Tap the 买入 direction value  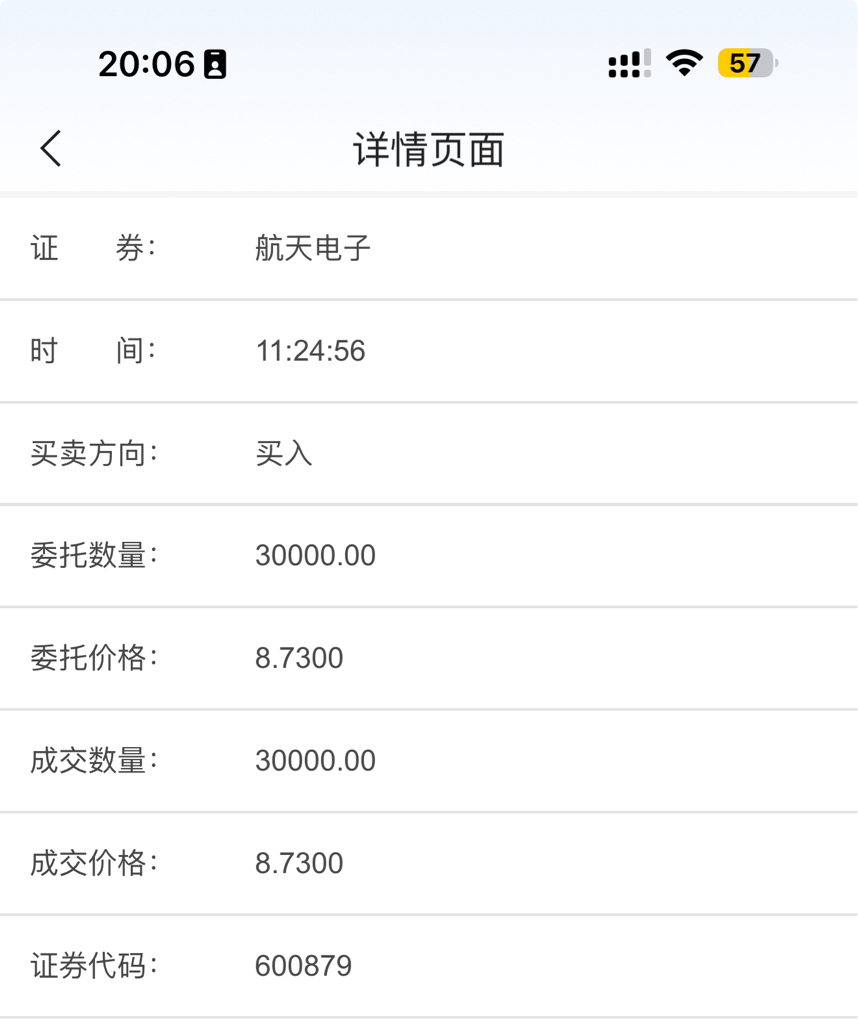click(x=283, y=453)
